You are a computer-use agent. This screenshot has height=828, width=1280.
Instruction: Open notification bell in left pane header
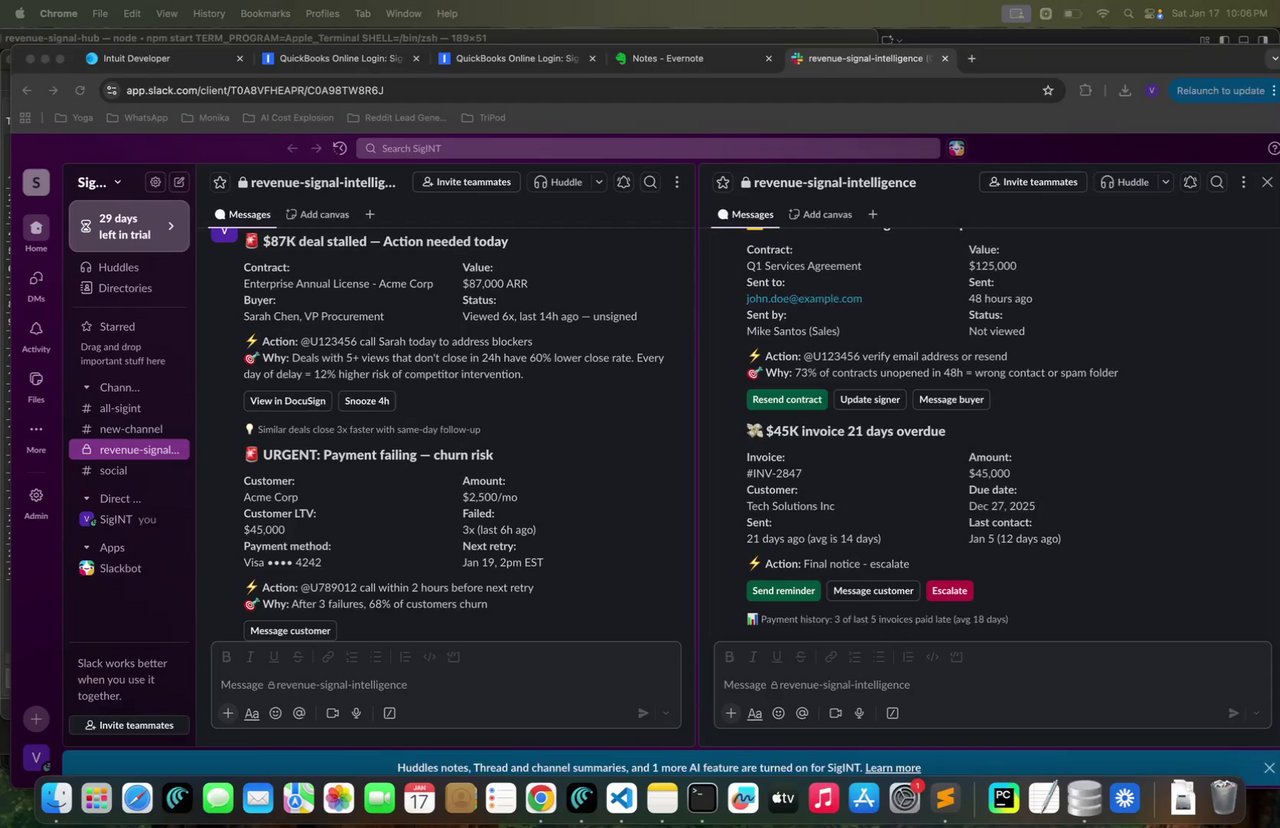623,182
